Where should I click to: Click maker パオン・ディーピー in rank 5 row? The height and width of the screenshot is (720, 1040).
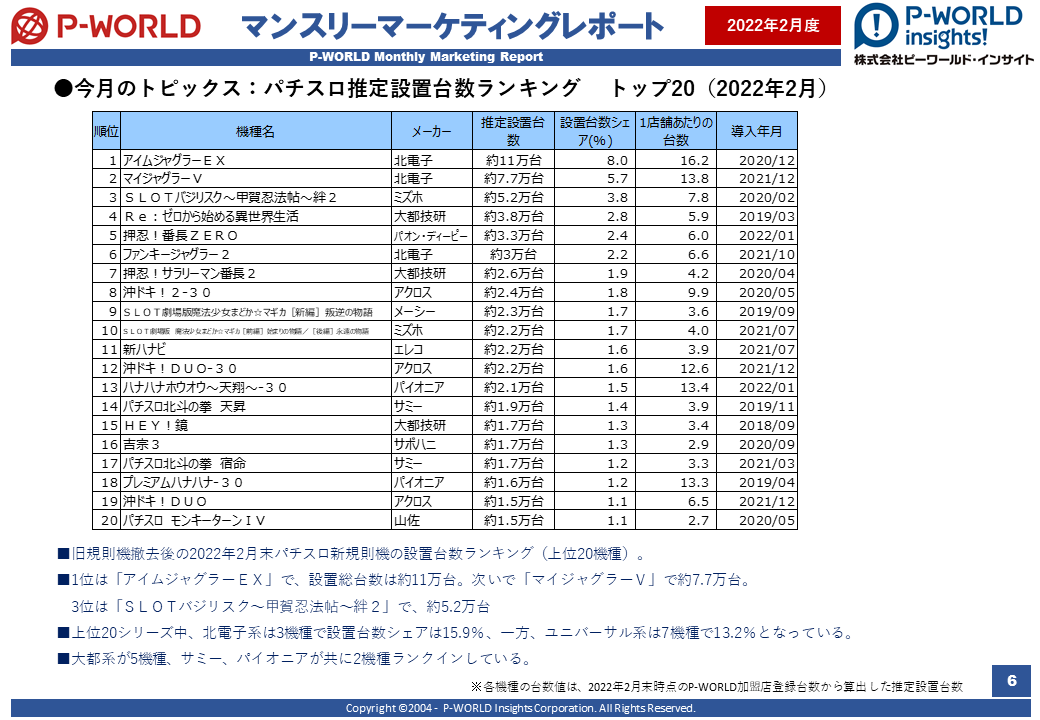(x=431, y=236)
